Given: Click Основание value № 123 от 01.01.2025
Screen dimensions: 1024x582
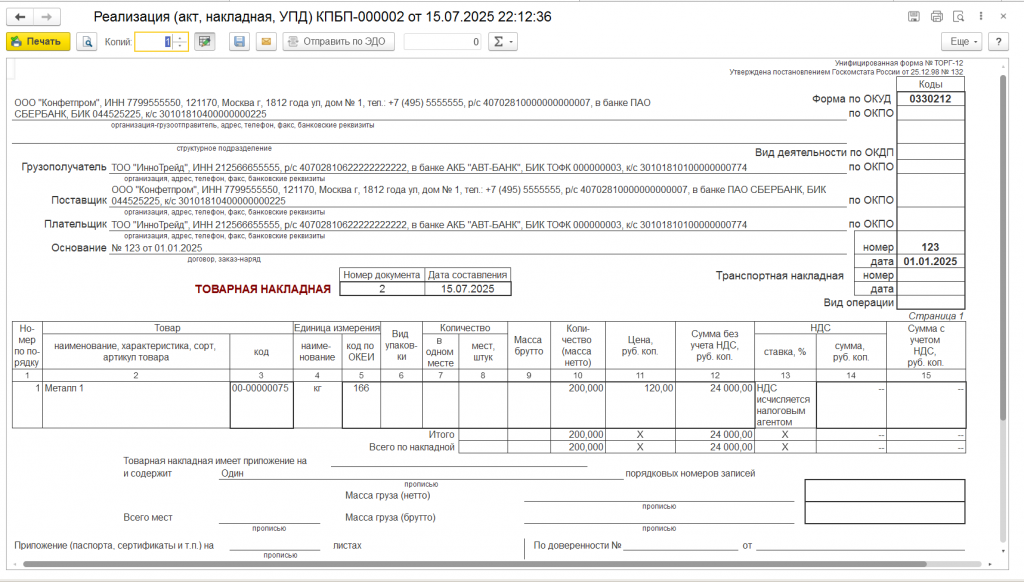Looking at the screenshot, I should [157, 248].
